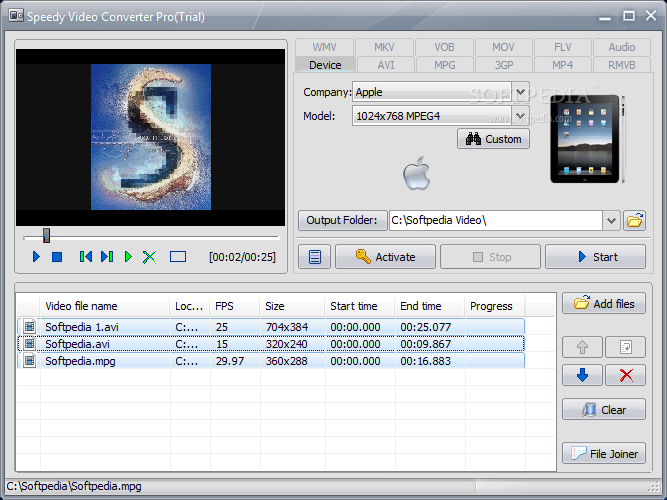The image size is (667, 500).
Task: Select the Softpedia.avi row
Action: tap(271, 344)
